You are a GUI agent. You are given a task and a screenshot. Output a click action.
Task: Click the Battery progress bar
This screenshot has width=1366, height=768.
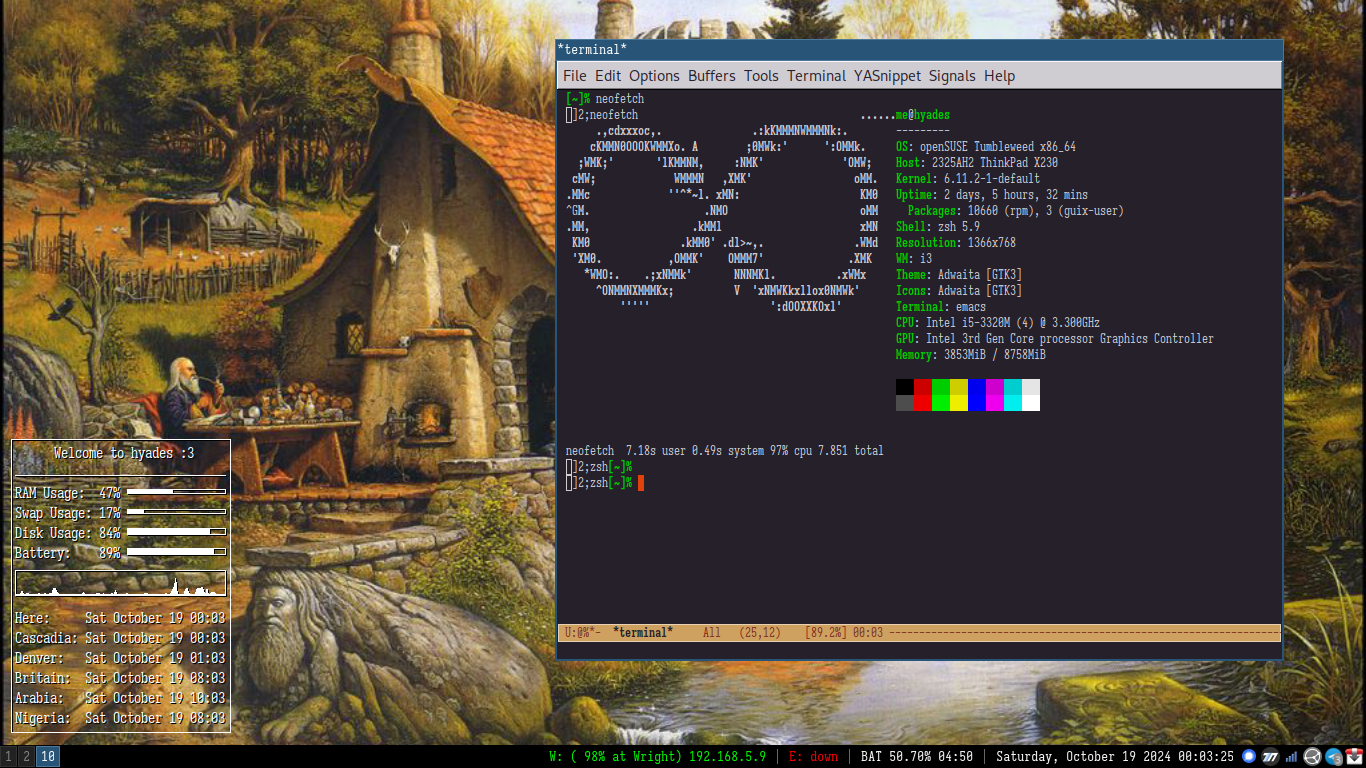[x=176, y=552]
